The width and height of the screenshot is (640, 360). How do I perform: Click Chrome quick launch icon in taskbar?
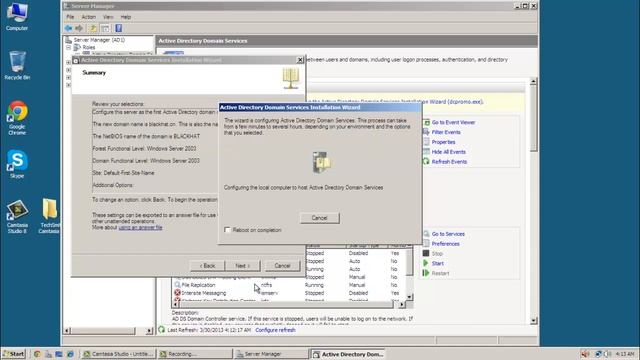tap(38, 354)
